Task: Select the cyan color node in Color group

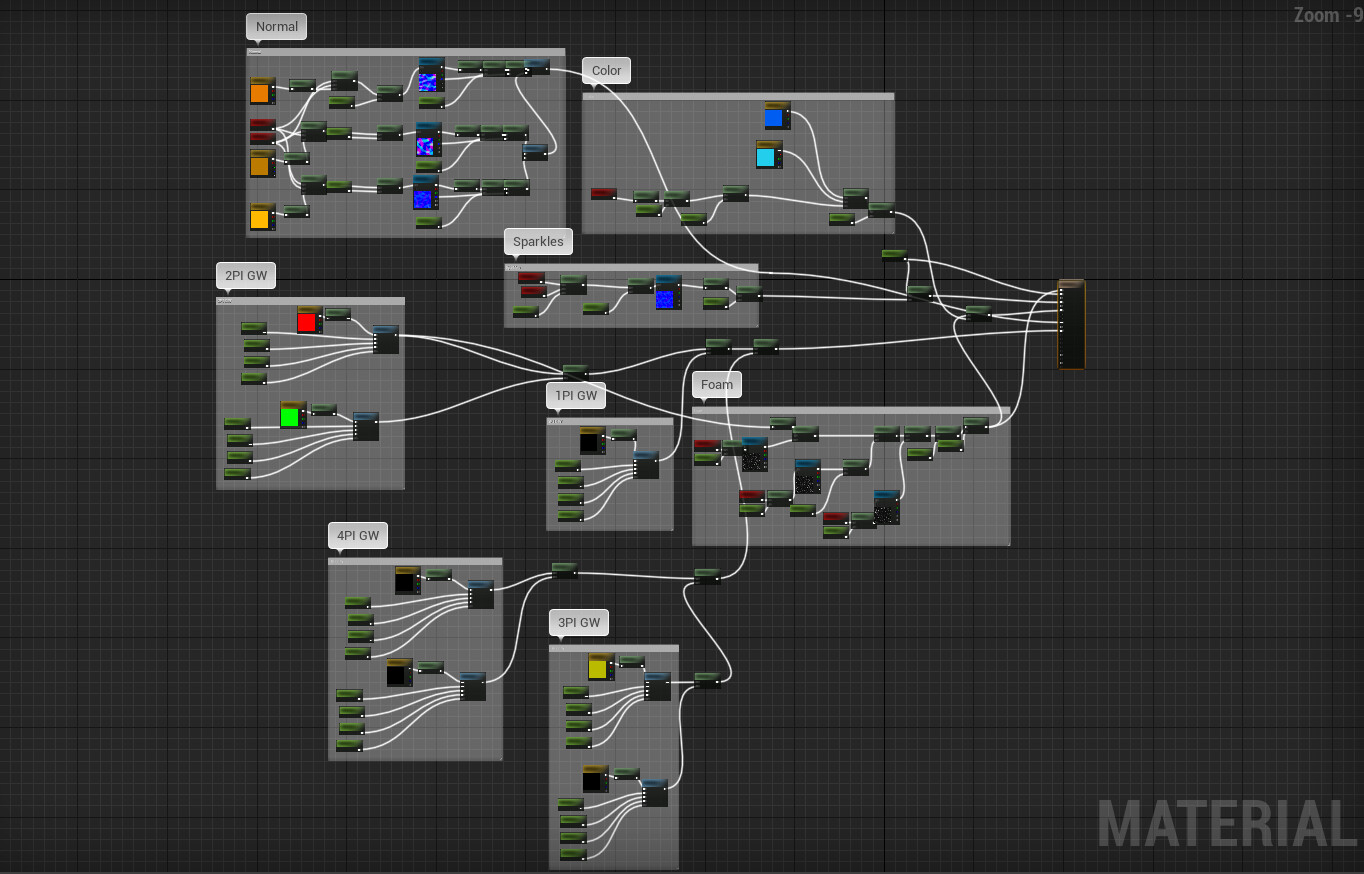Action: (769, 155)
